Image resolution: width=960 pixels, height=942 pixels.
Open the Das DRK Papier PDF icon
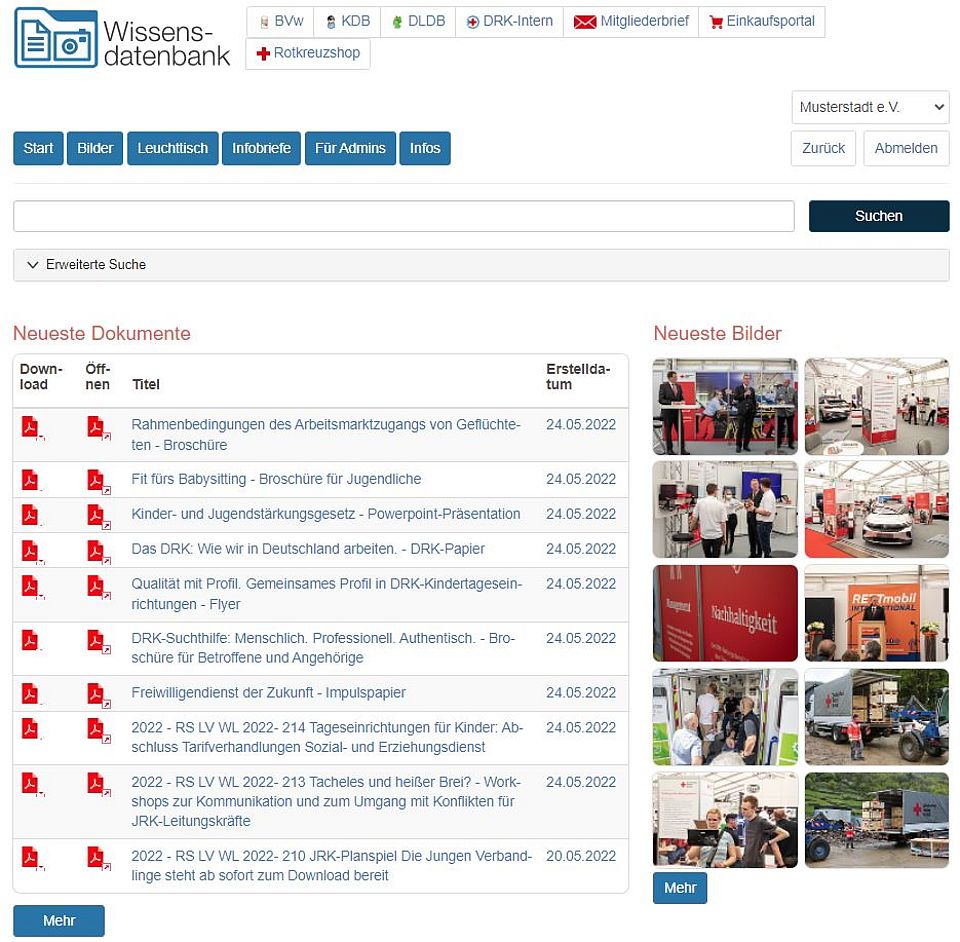pos(97,550)
